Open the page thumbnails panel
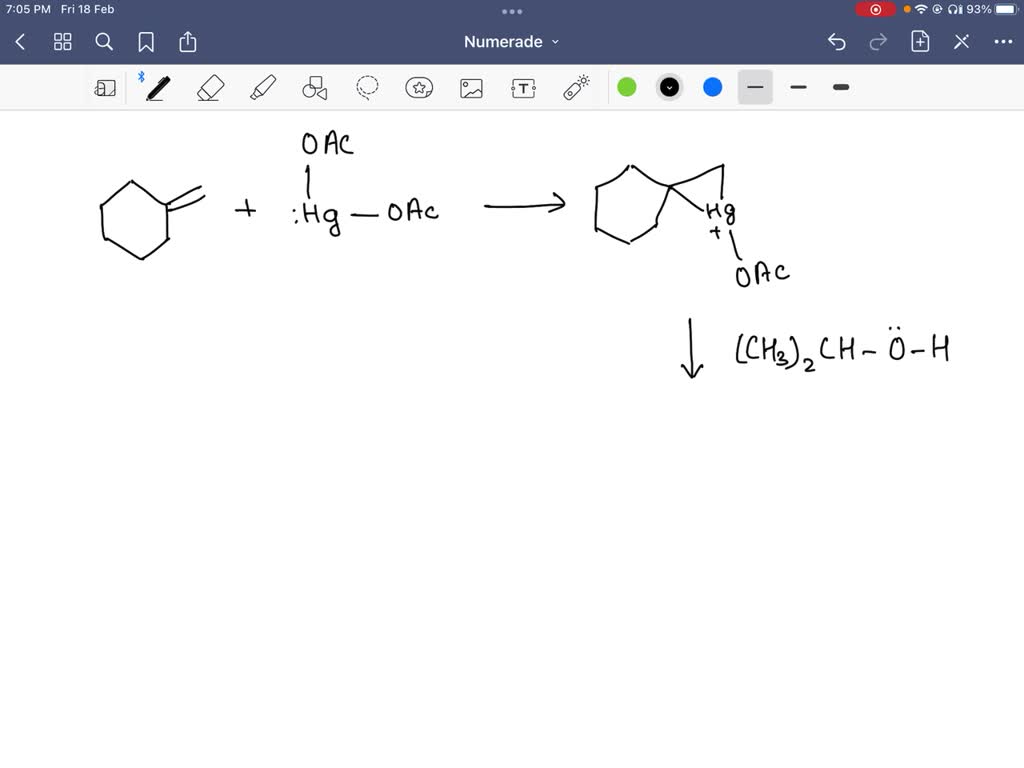This screenshot has width=1024, height=768. (x=62, y=42)
